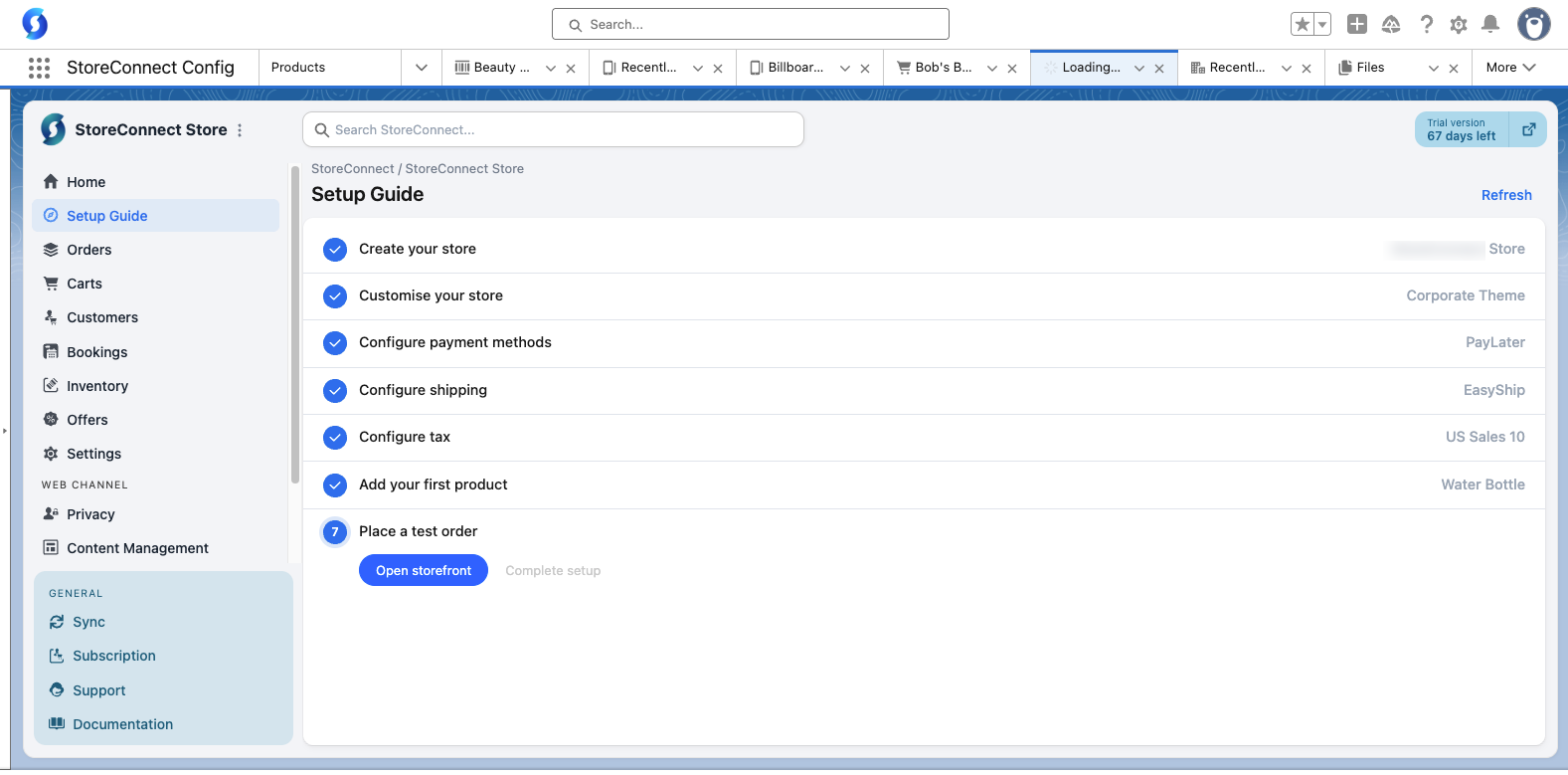Screen dimensions: 1568x775
Task: Toggle the Configure shipping checkmark
Action: [335, 390]
